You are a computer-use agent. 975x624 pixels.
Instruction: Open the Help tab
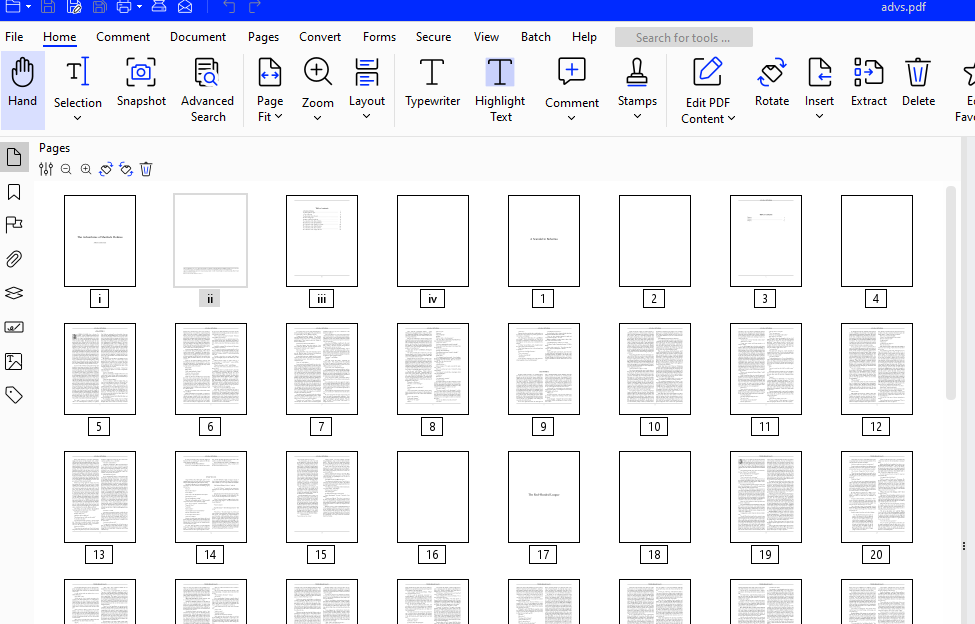click(584, 37)
